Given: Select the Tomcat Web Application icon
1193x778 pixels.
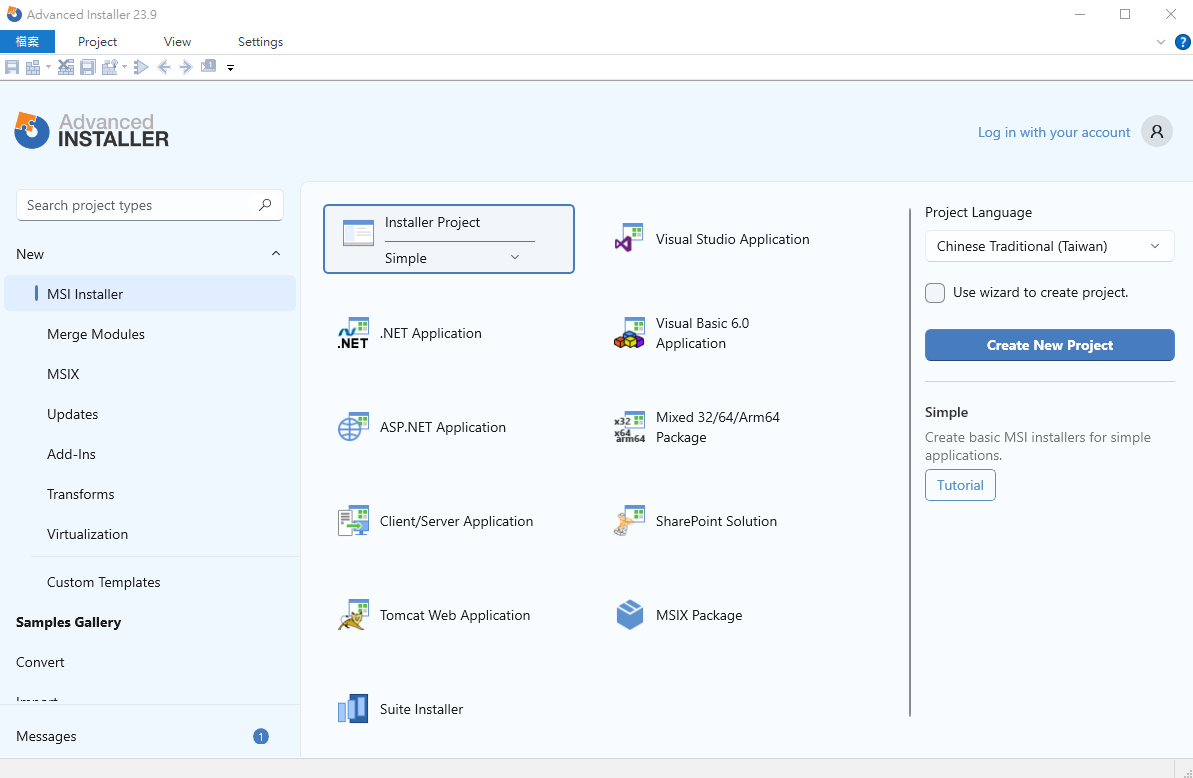Looking at the screenshot, I should (353, 615).
